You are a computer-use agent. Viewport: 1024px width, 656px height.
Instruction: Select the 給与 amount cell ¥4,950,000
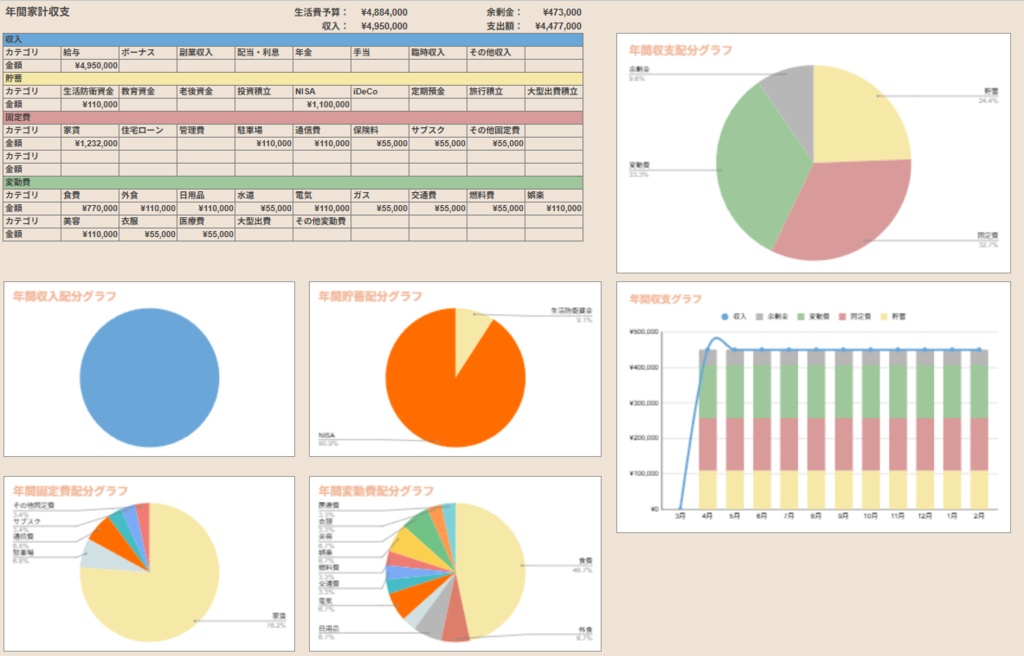(90, 65)
